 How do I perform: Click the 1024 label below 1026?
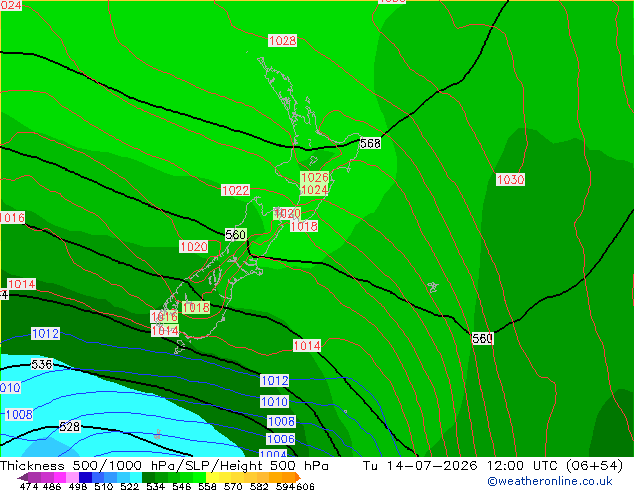pyautogui.click(x=315, y=190)
